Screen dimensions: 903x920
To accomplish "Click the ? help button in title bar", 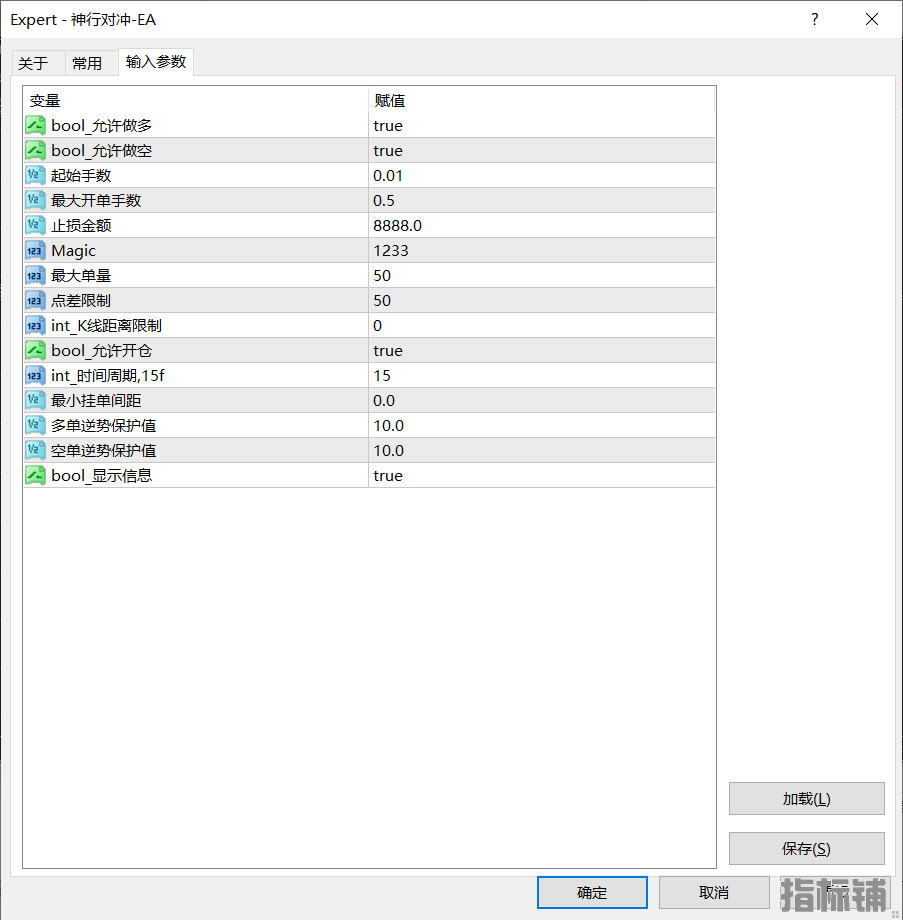I will [x=815, y=19].
